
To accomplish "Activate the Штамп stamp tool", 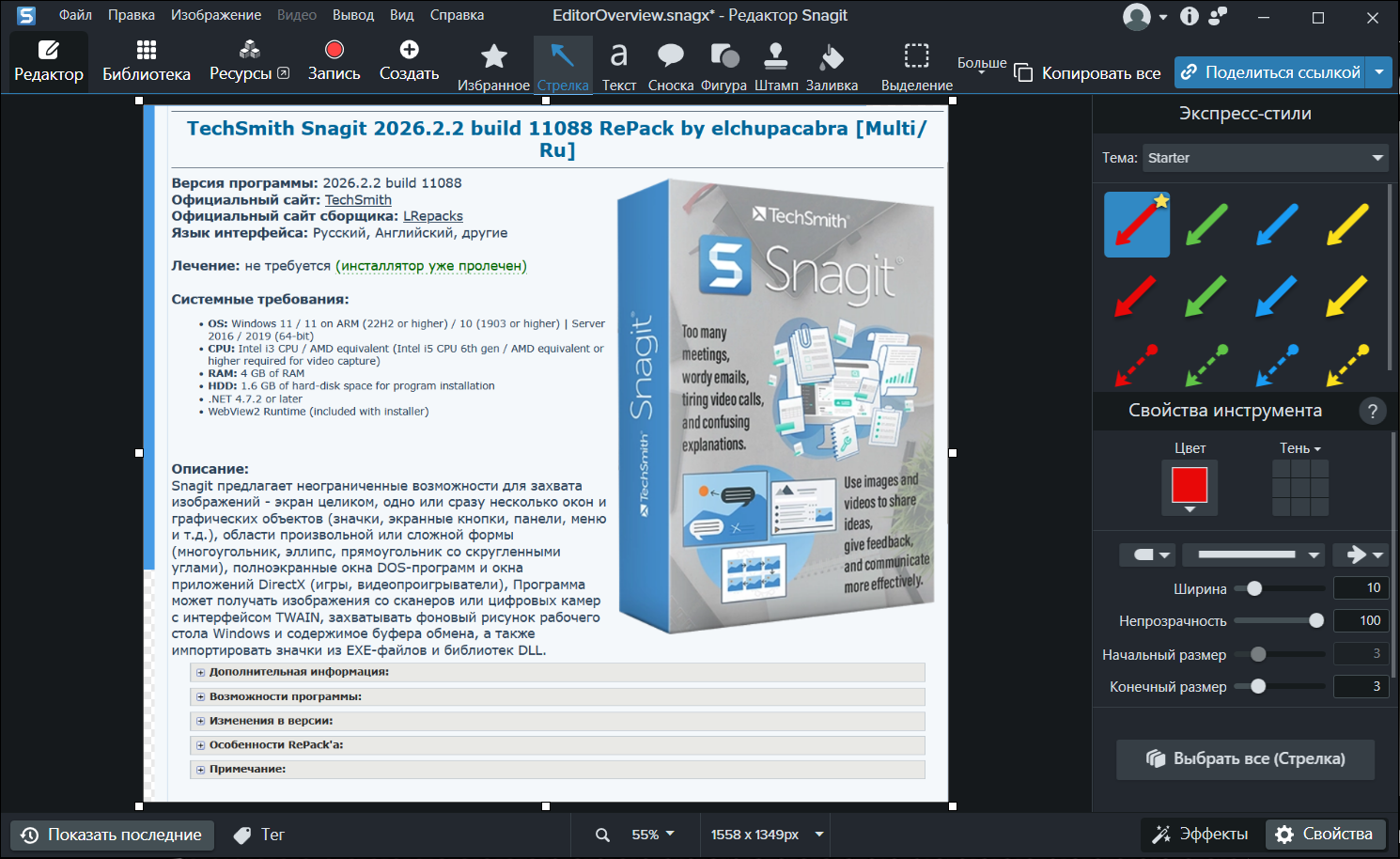I will [776, 66].
